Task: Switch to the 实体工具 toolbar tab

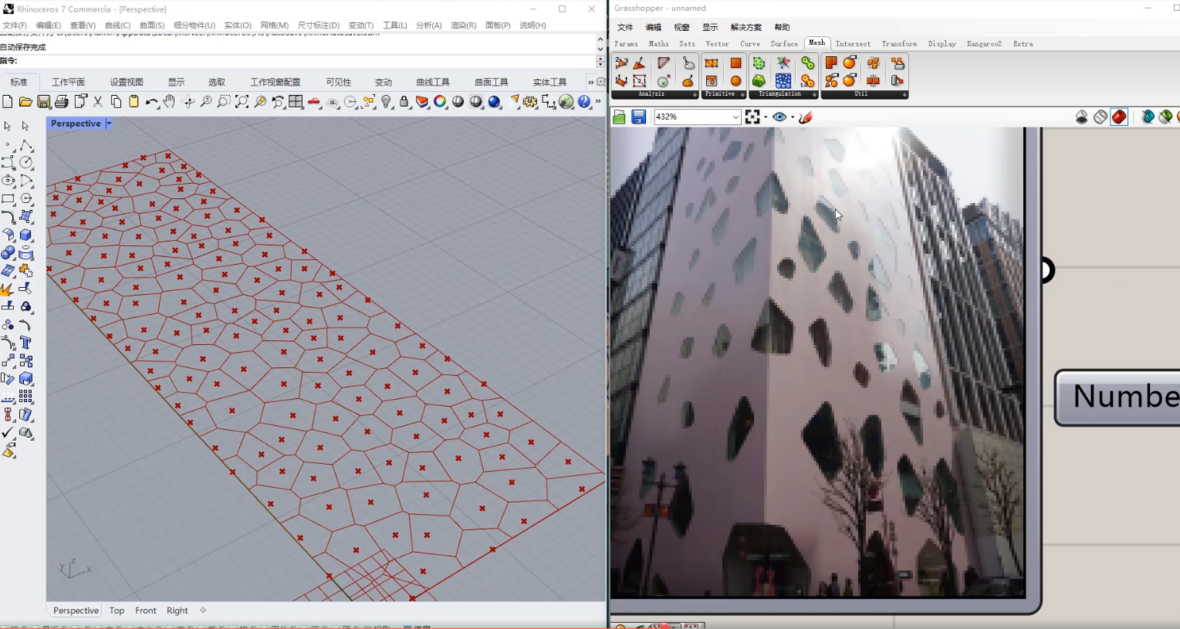Action: point(549,82)
